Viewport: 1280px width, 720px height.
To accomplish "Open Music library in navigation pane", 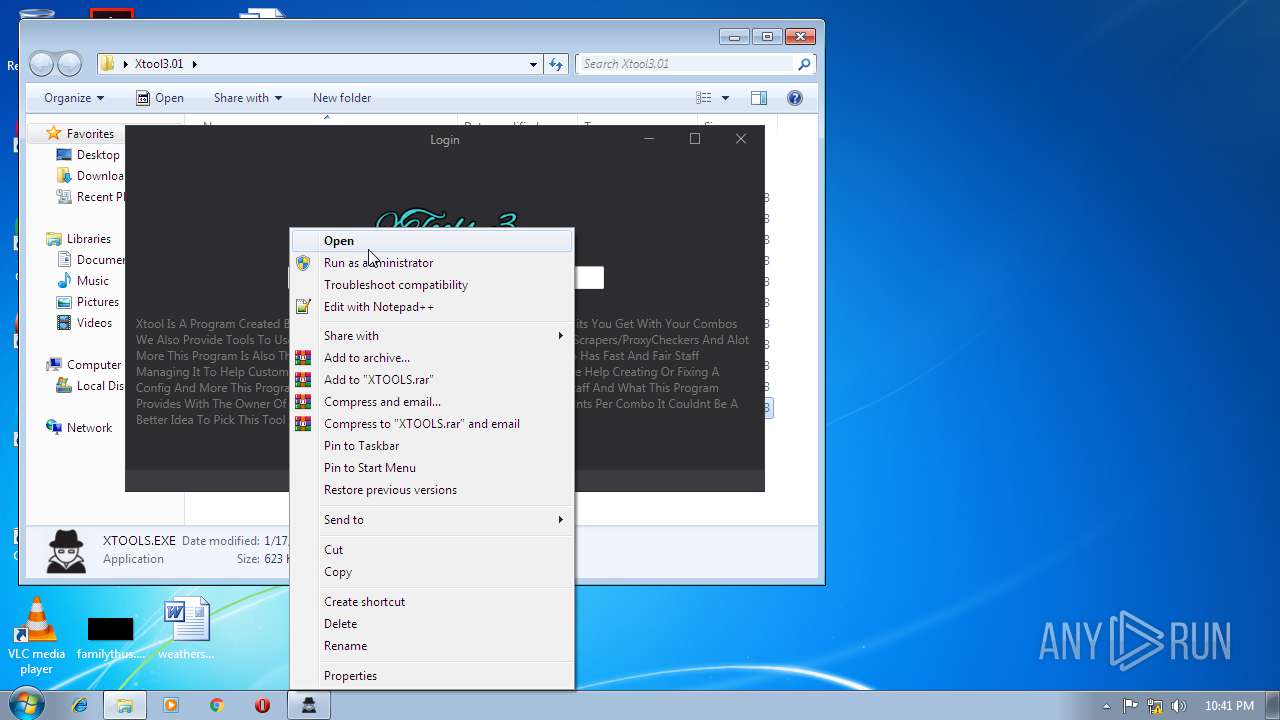I will [93, 281].
